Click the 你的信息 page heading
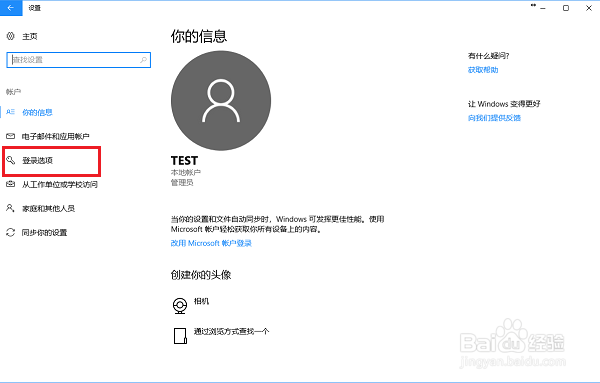 (199, 36)
